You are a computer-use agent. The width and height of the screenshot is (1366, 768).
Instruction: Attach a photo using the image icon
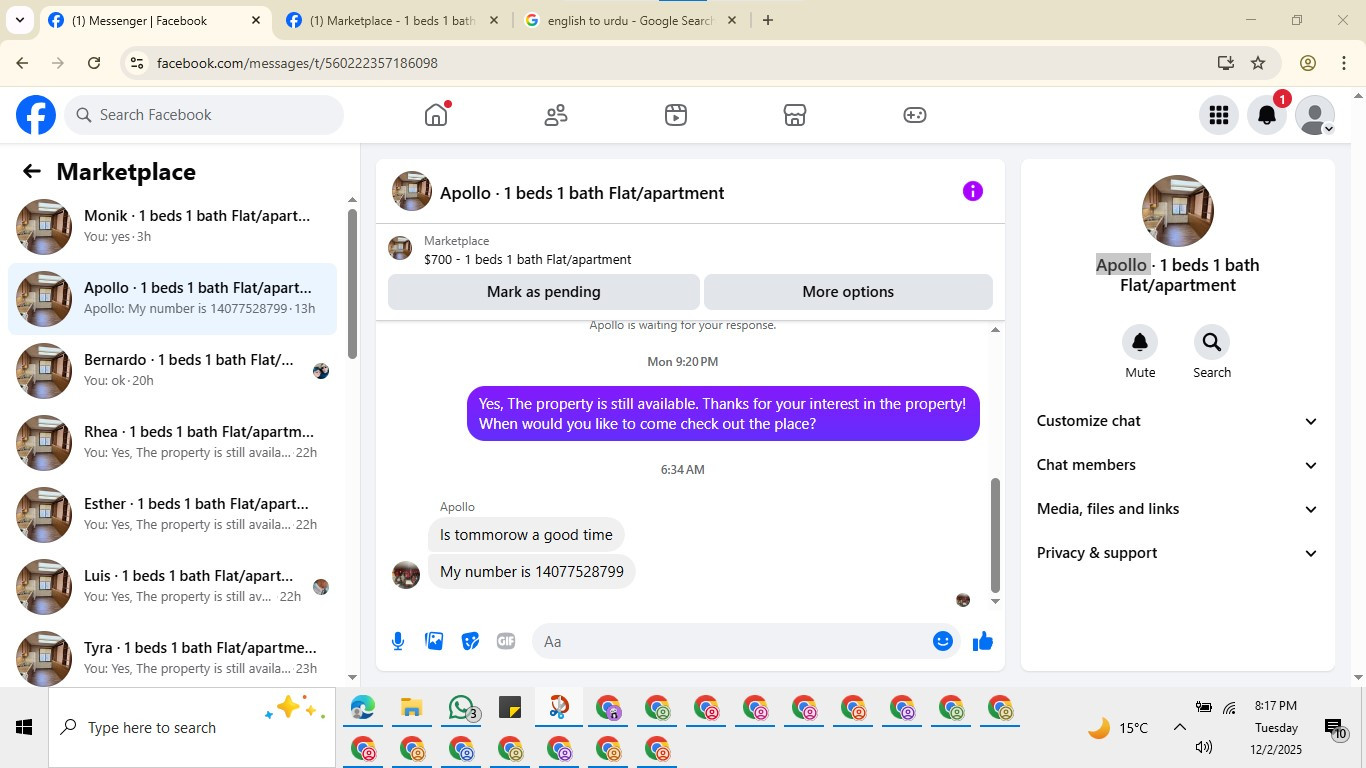click(x=434, y=641)
